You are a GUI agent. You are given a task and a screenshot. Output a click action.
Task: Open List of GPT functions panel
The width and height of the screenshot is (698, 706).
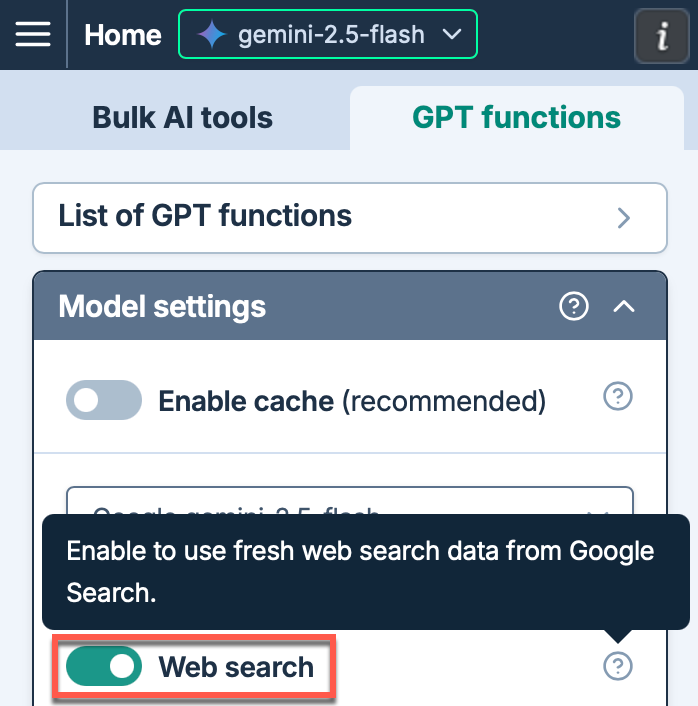[x=350, y=218]
